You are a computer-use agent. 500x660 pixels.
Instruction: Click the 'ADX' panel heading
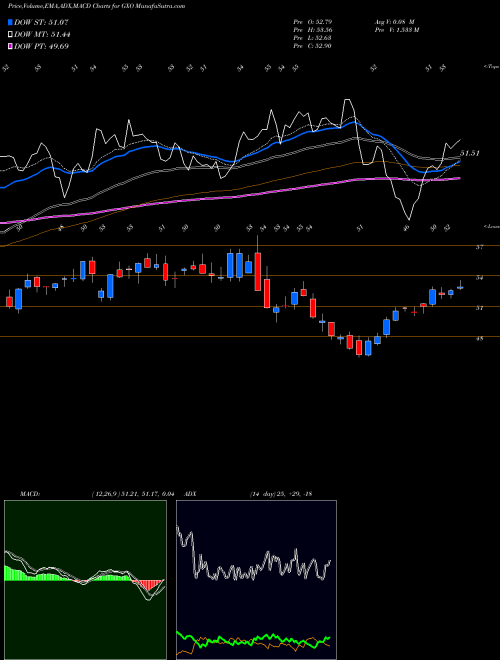190,494
